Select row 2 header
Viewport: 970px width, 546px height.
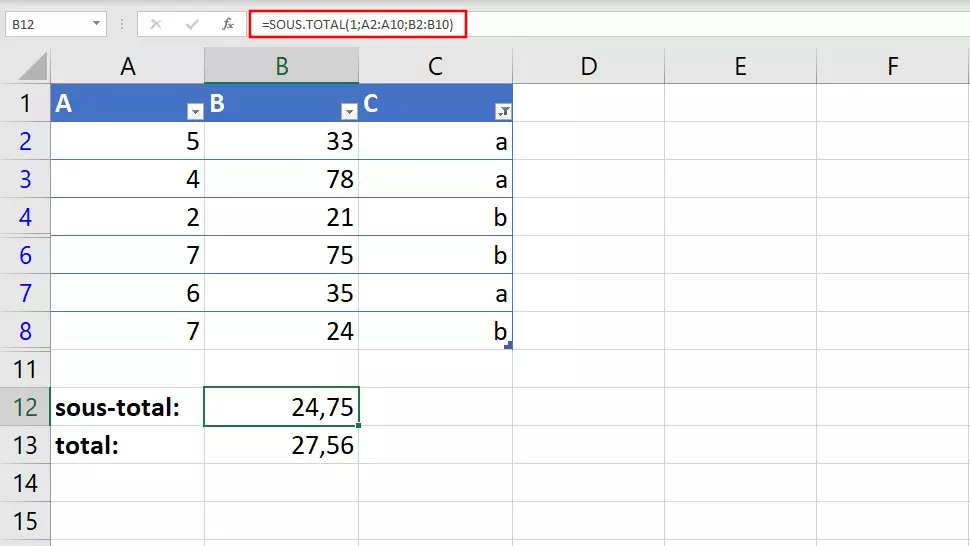point(25,142)
